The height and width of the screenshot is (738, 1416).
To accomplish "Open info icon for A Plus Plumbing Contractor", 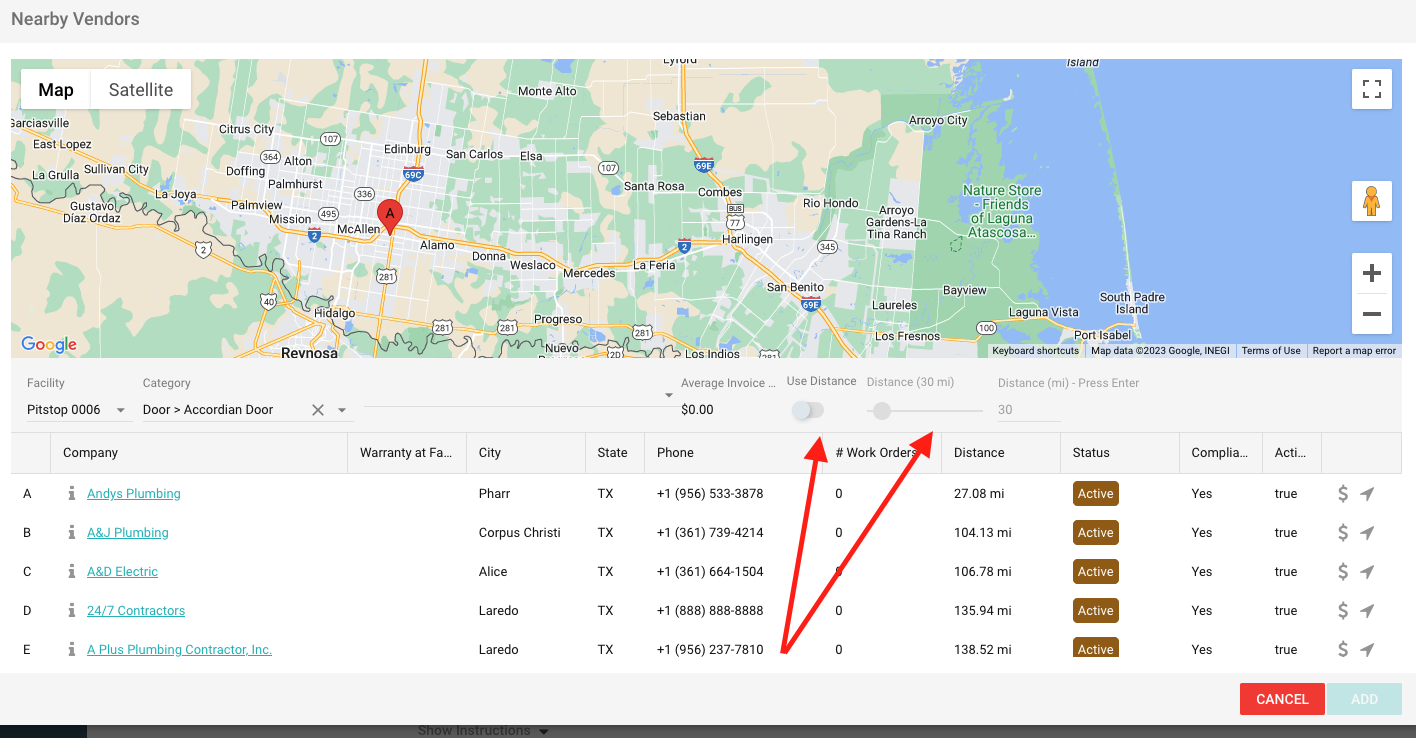I will pos(71,650).
